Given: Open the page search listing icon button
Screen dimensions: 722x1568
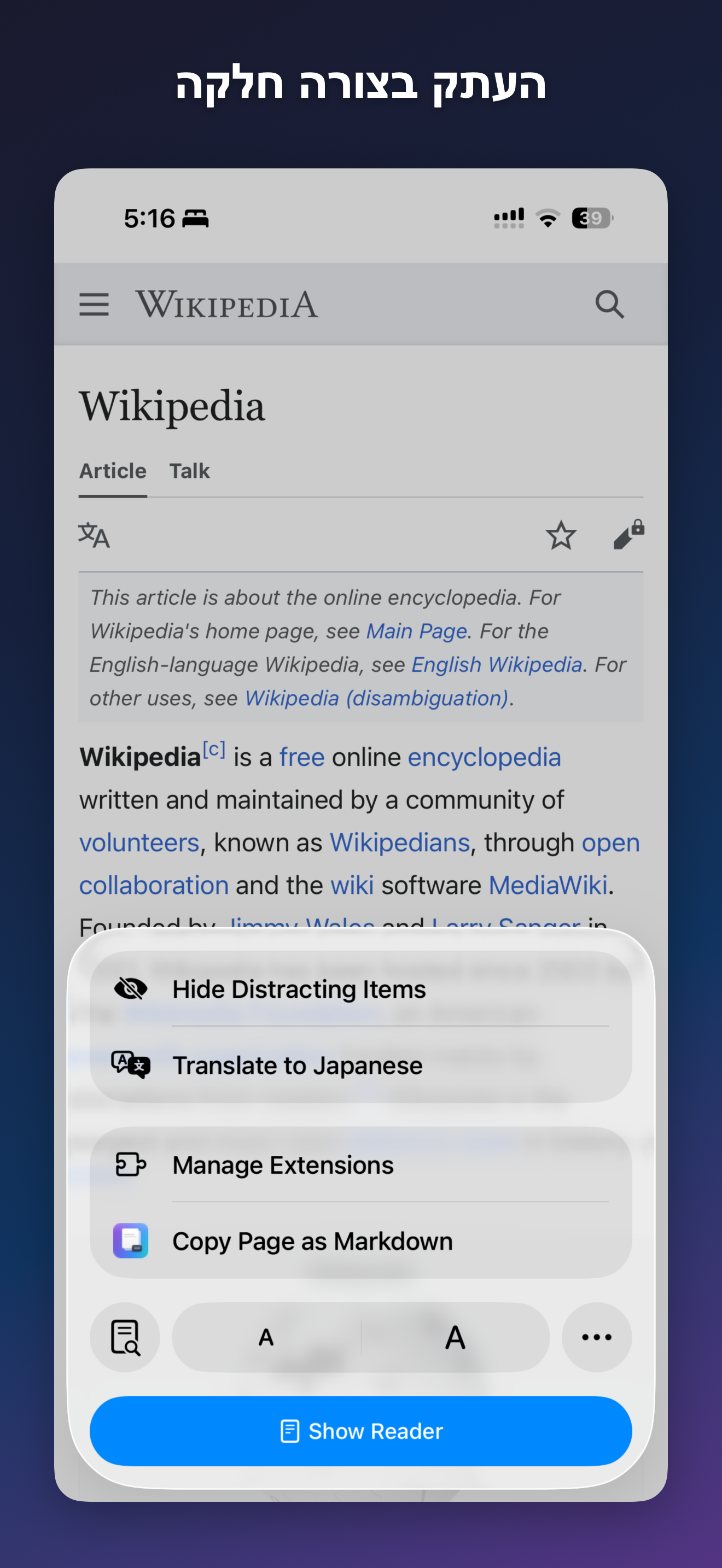Looking at the screenshot, I should point(125,1337).
